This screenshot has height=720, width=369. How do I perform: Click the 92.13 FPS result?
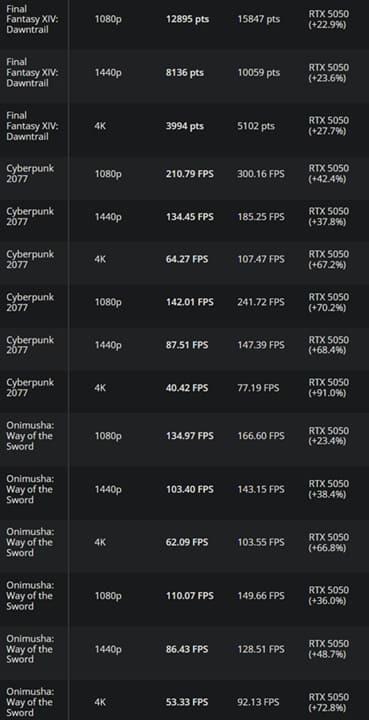(258, 702)
